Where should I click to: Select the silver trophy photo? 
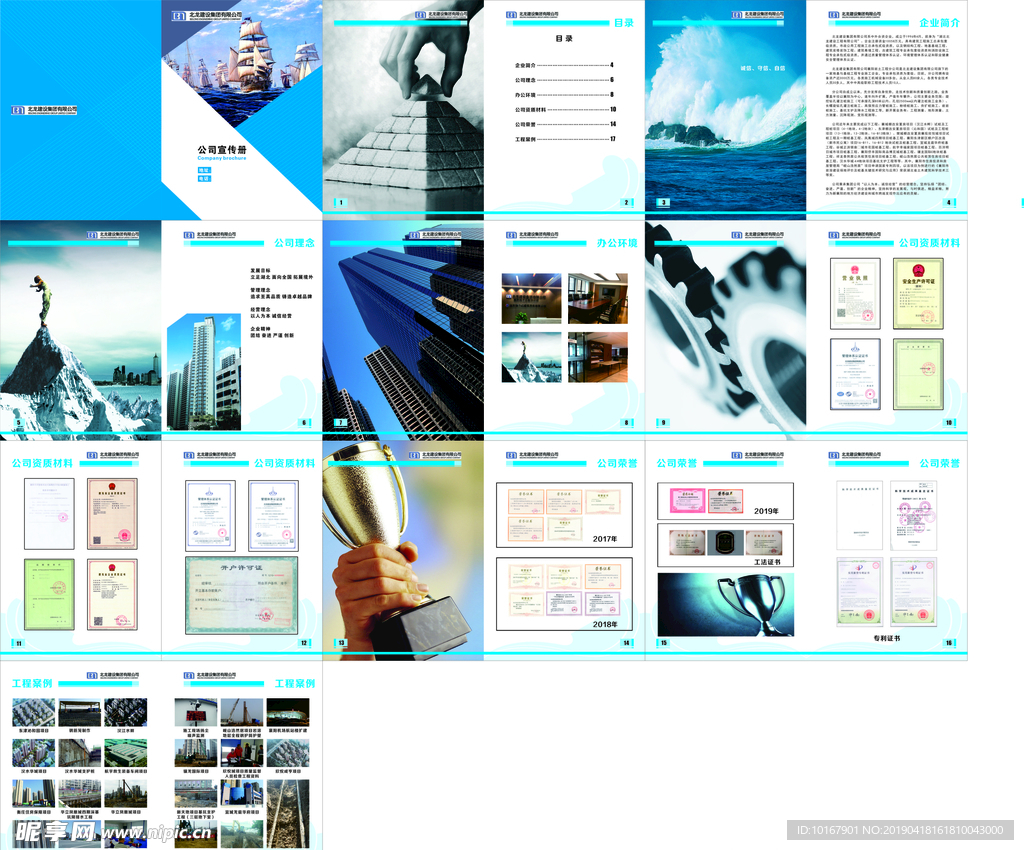pos(725,604)
